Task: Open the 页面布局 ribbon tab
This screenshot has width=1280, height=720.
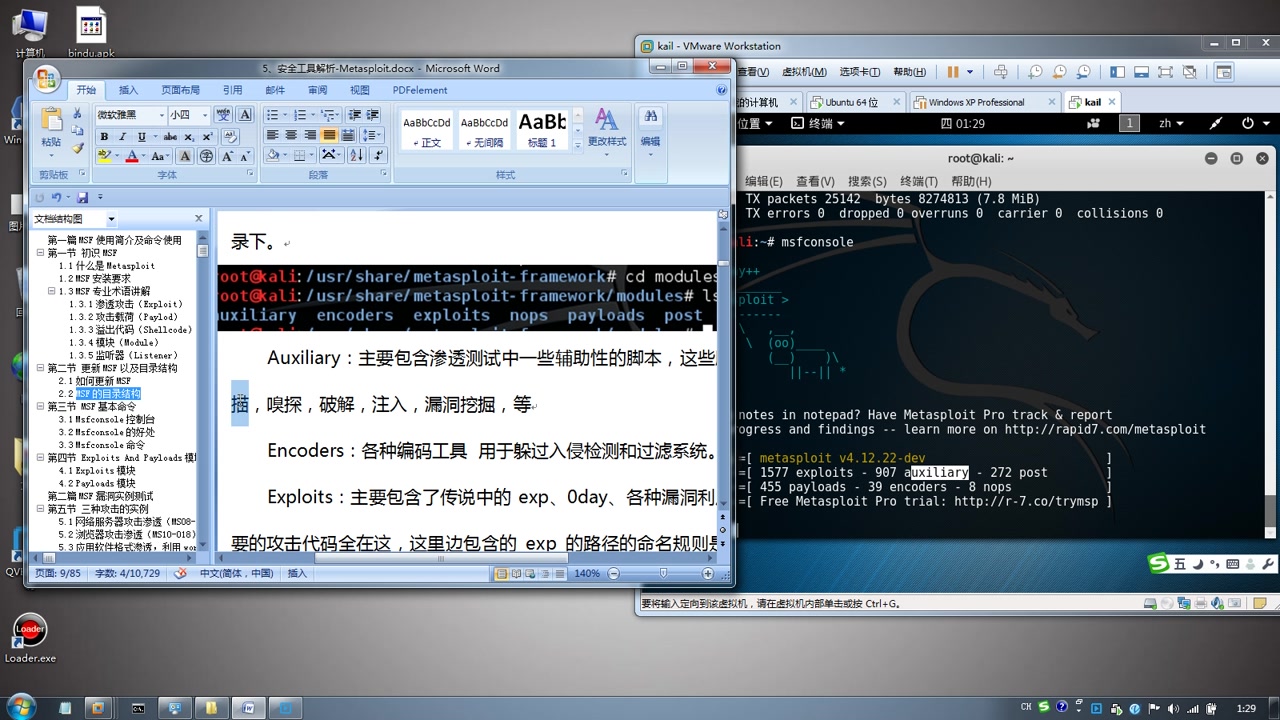Action: pos(181,90)
